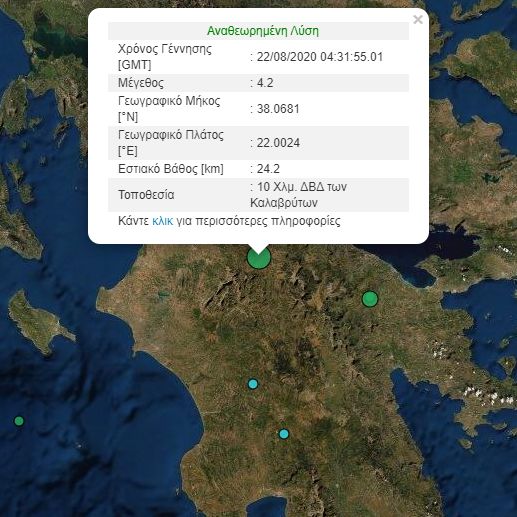
Task: Select the large green epicenter marker below the popup
Action: tap(259, 257)
